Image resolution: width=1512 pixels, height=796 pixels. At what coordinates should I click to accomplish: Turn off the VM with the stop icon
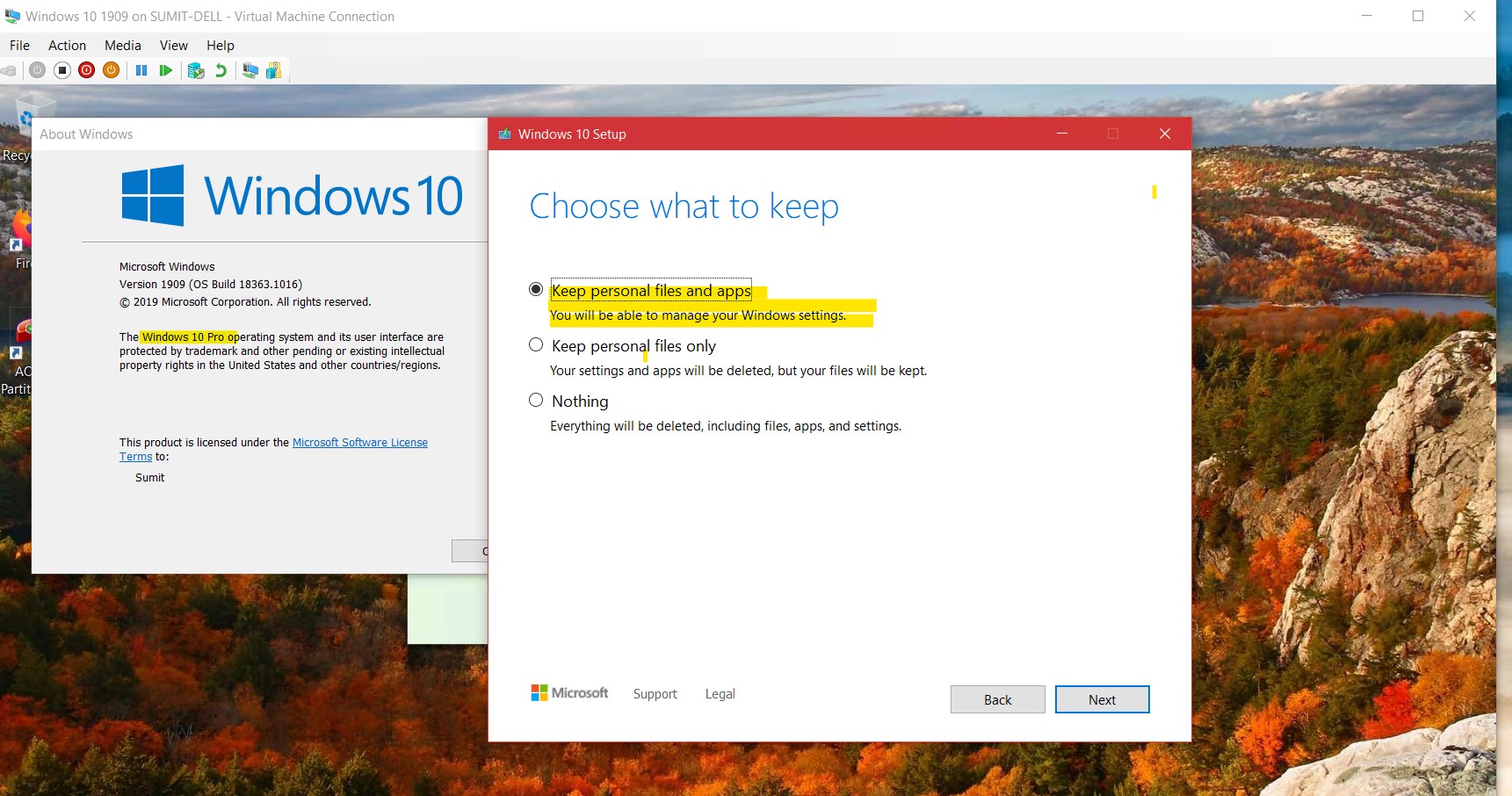coord(61,70)
